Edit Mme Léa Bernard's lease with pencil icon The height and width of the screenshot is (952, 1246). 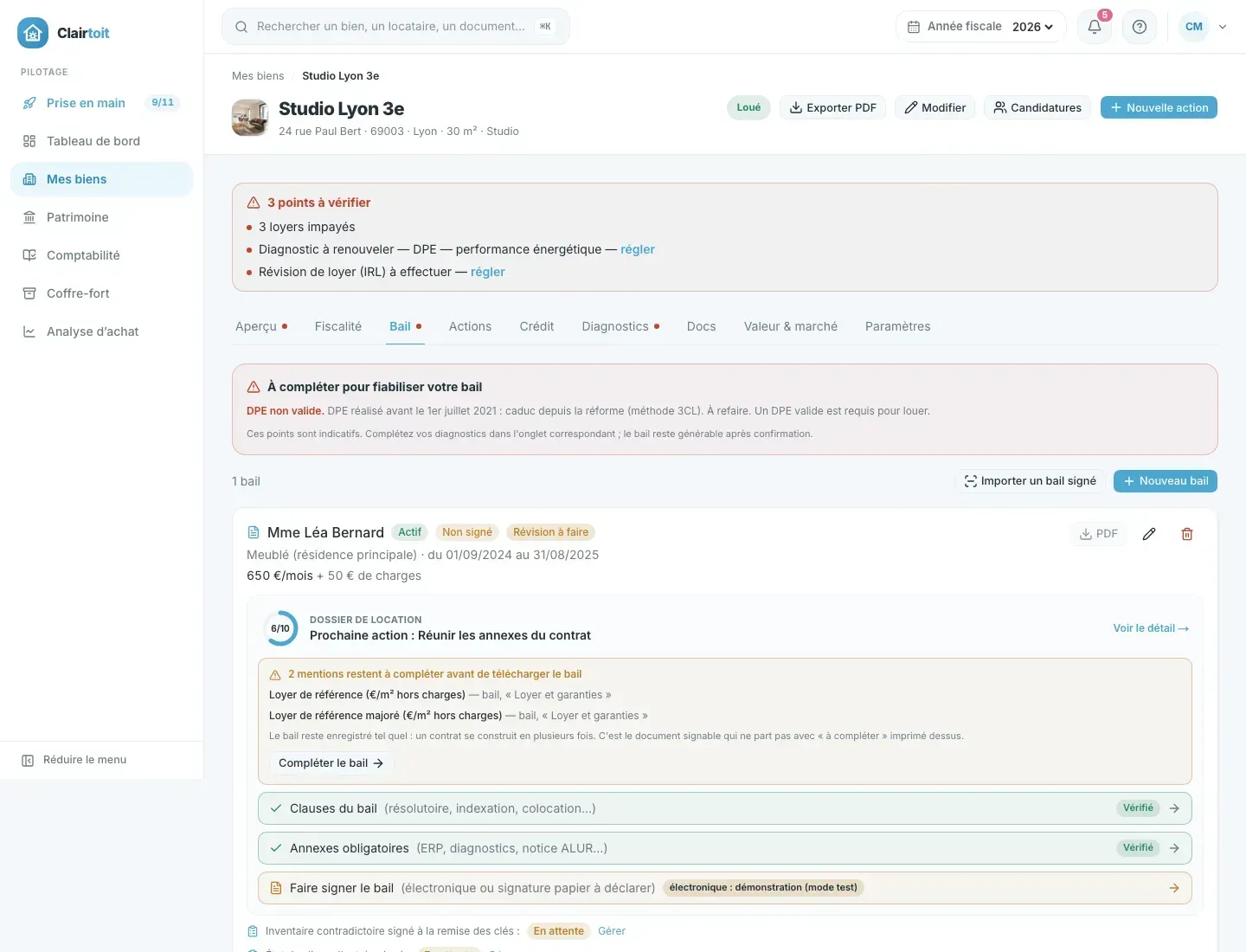[1149, 534]
